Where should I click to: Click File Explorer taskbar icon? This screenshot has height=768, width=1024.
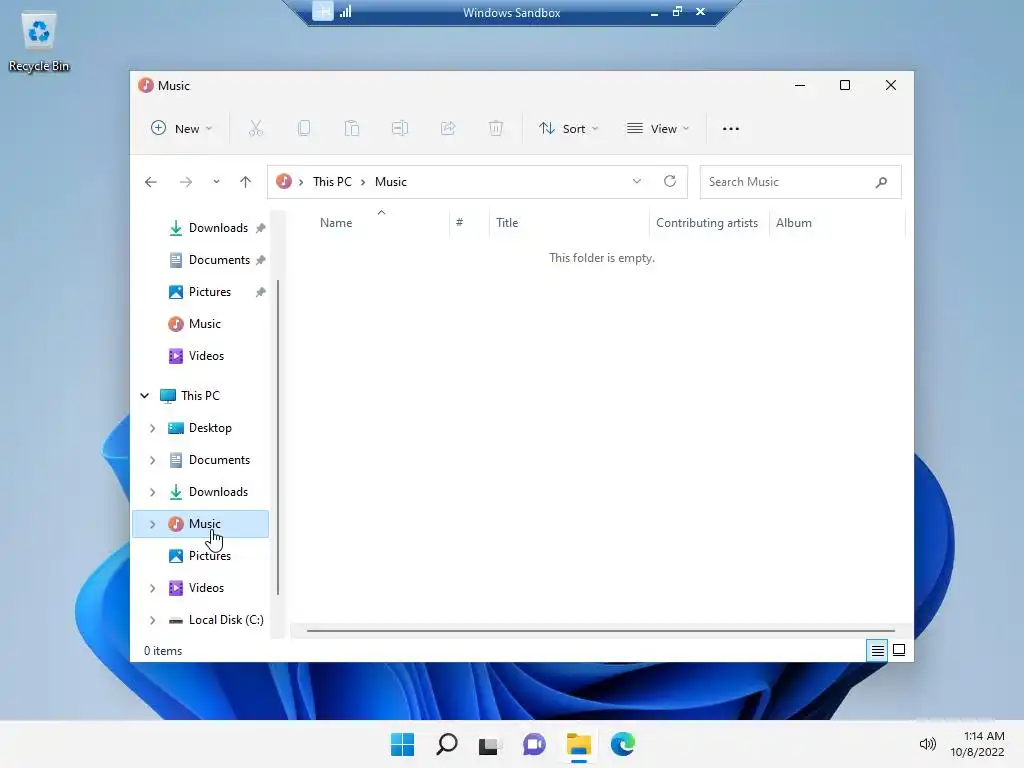pyautogui.click(x=579, y=744)
